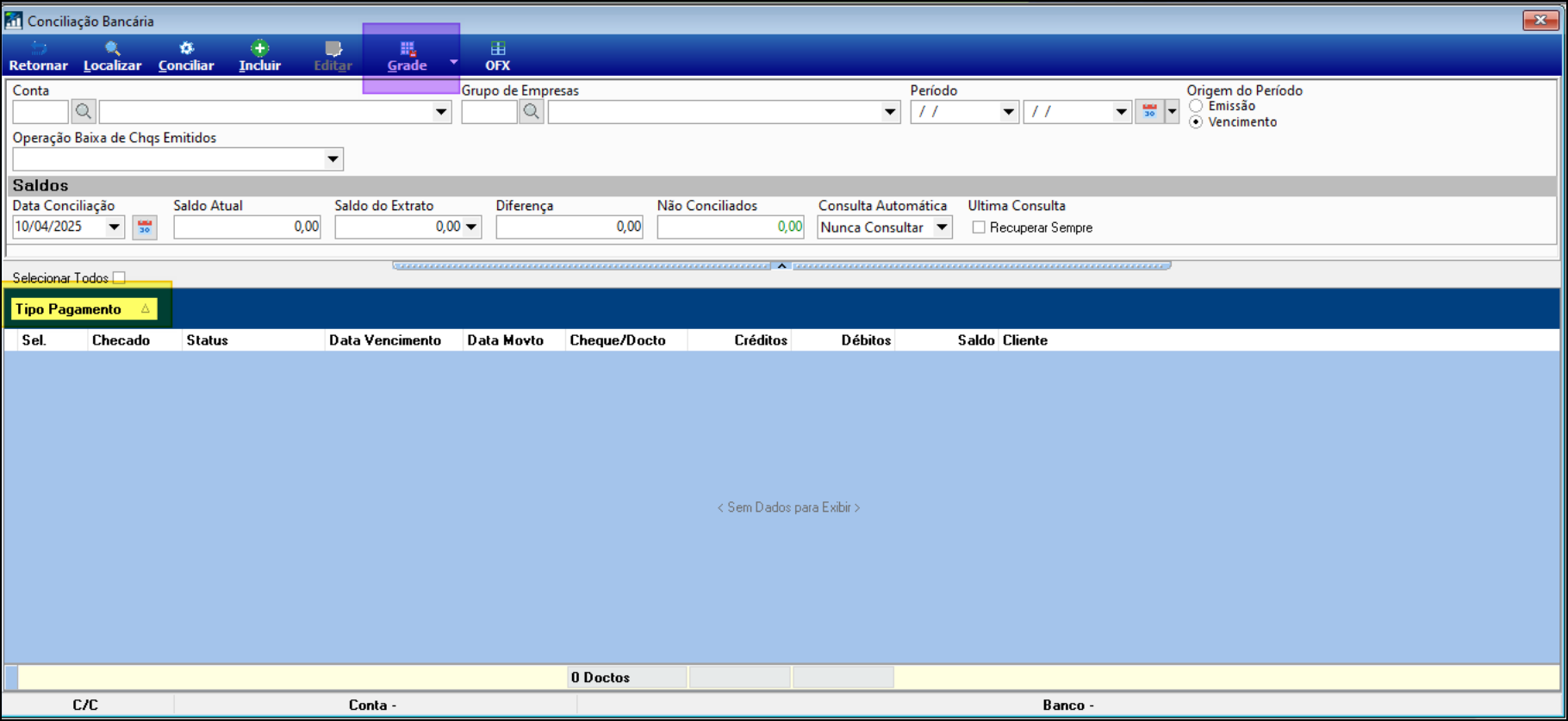1568x721 pixels.
Task: Search Conta with magnifier icon
Action: point(84,112)
